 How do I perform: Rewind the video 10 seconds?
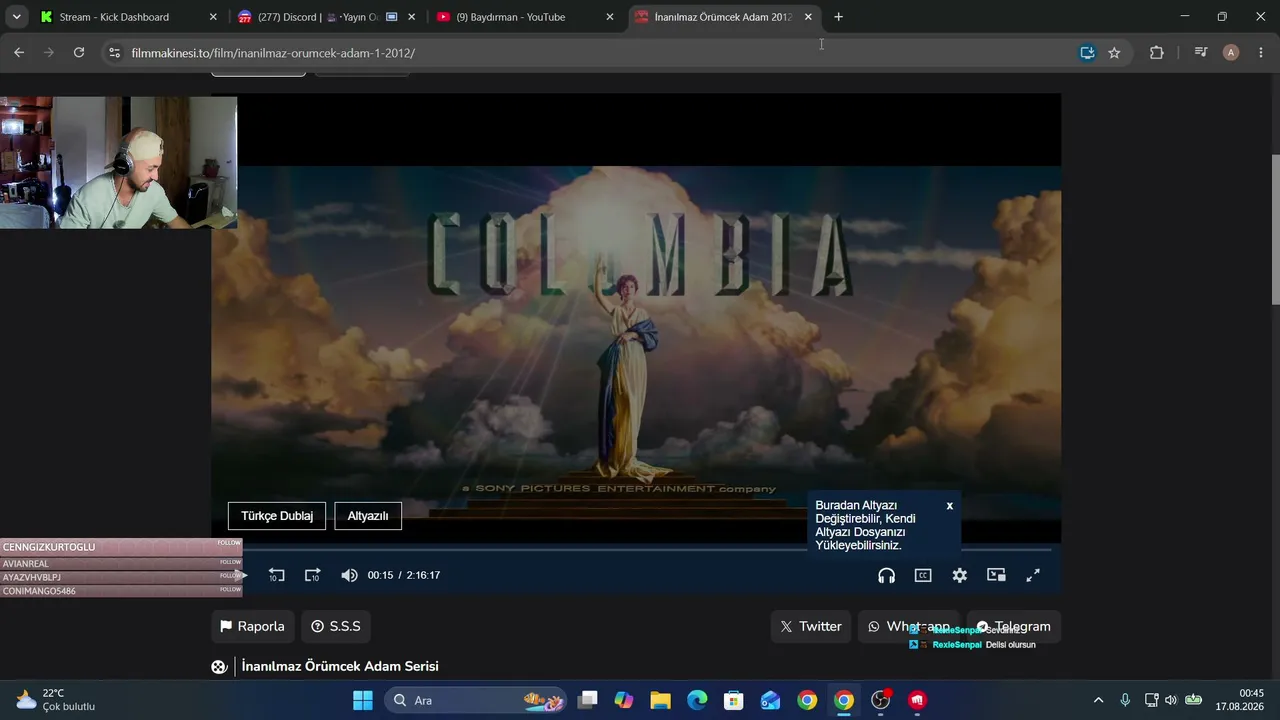[277, 575]
